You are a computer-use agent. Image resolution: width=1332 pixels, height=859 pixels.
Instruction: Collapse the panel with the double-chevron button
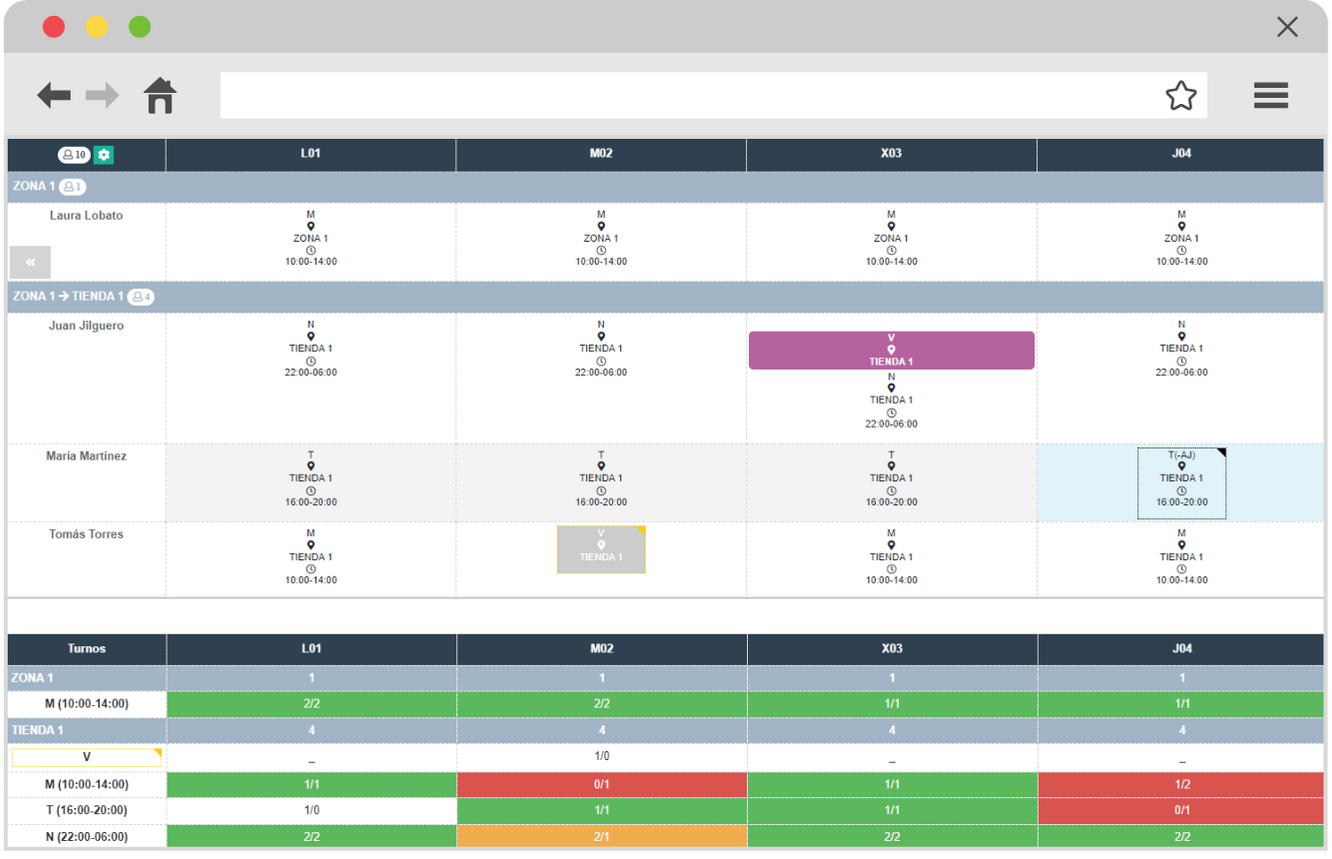(30, 262)
